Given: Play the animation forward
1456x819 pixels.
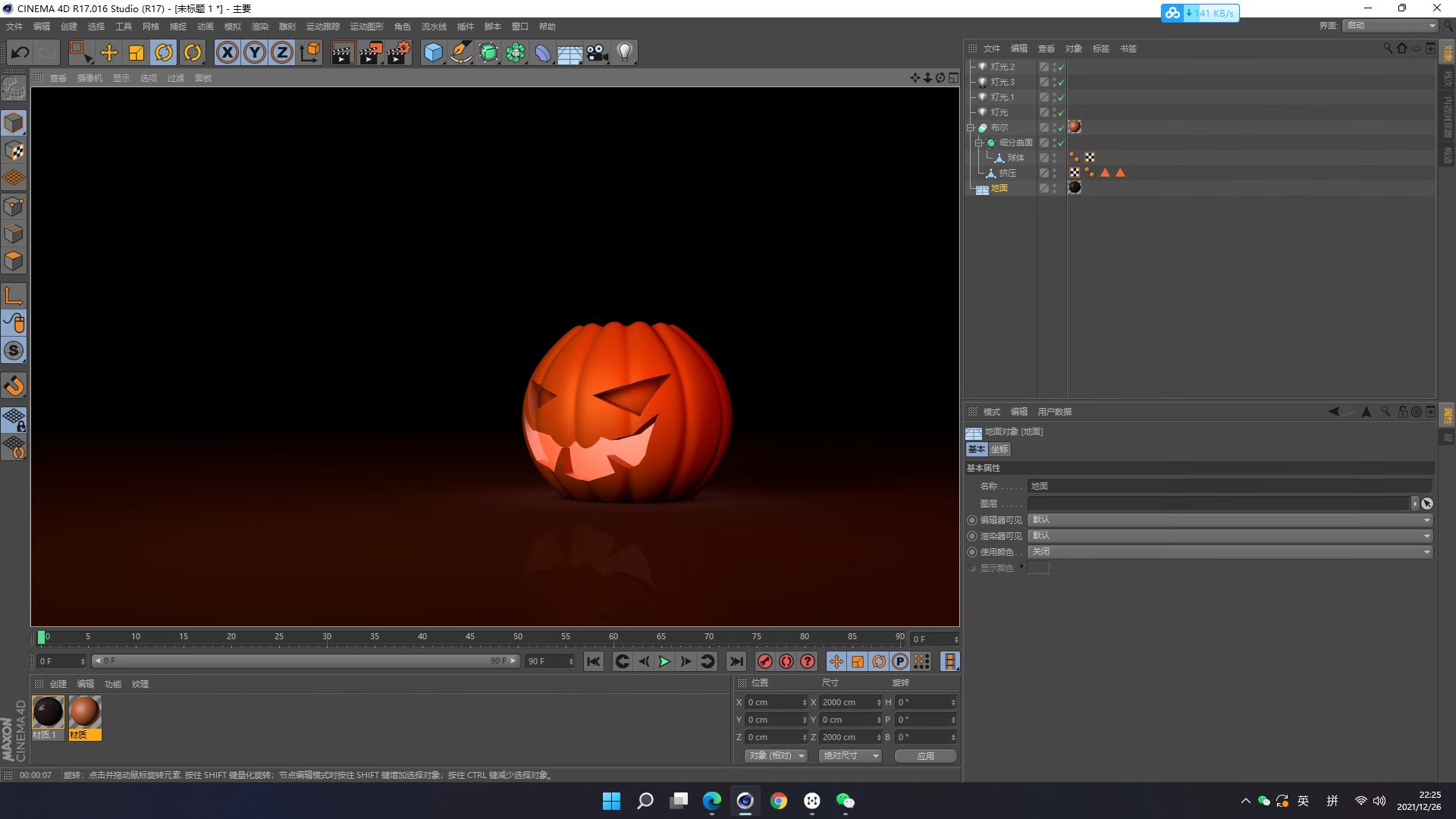Looking at the screenshot, I should tap(664, 661).
